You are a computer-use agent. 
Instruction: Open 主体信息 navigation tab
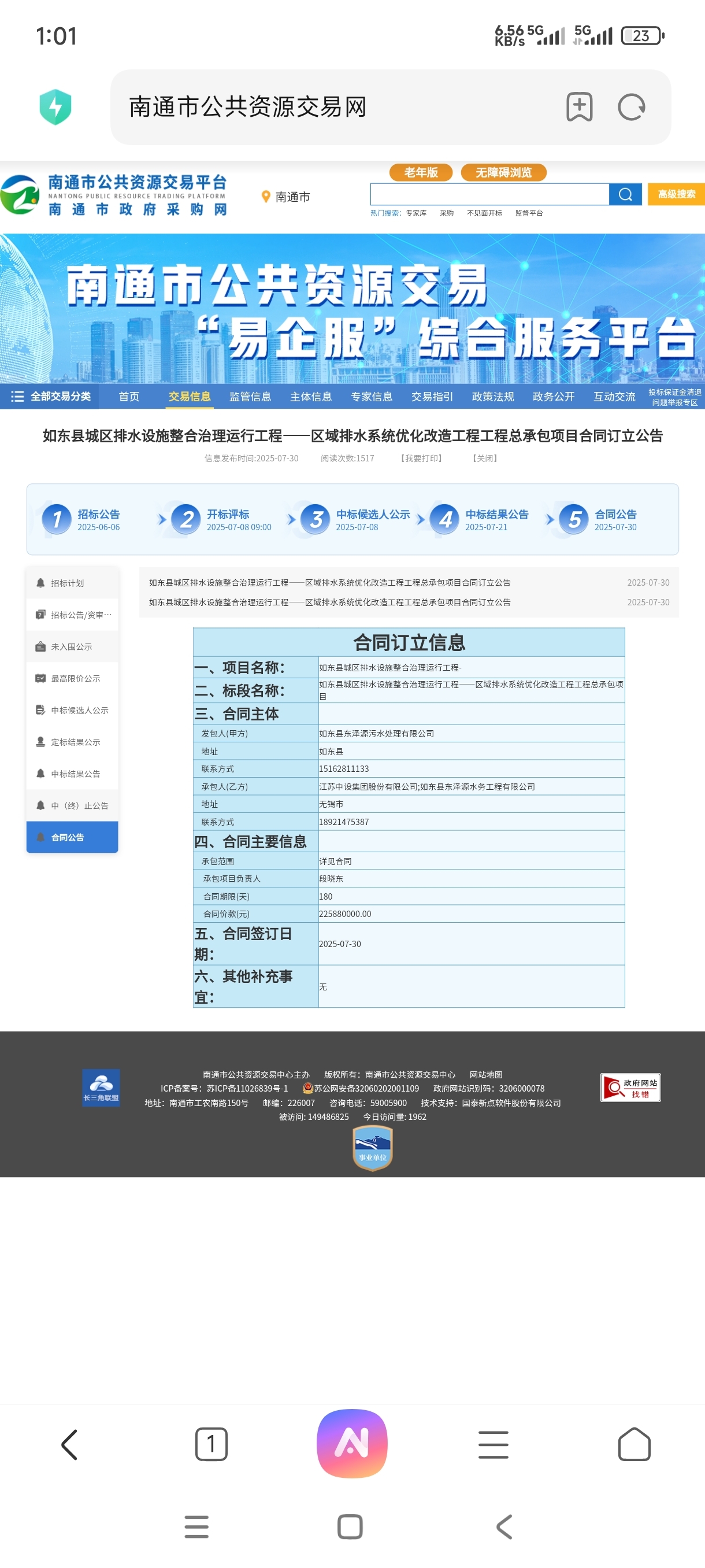click(311, 396)
